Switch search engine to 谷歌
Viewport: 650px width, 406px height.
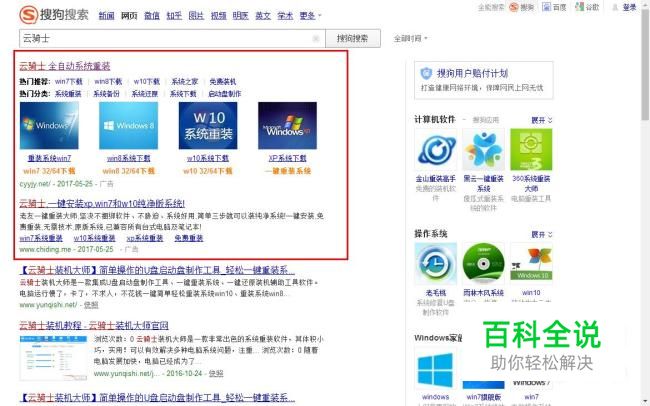587,7
